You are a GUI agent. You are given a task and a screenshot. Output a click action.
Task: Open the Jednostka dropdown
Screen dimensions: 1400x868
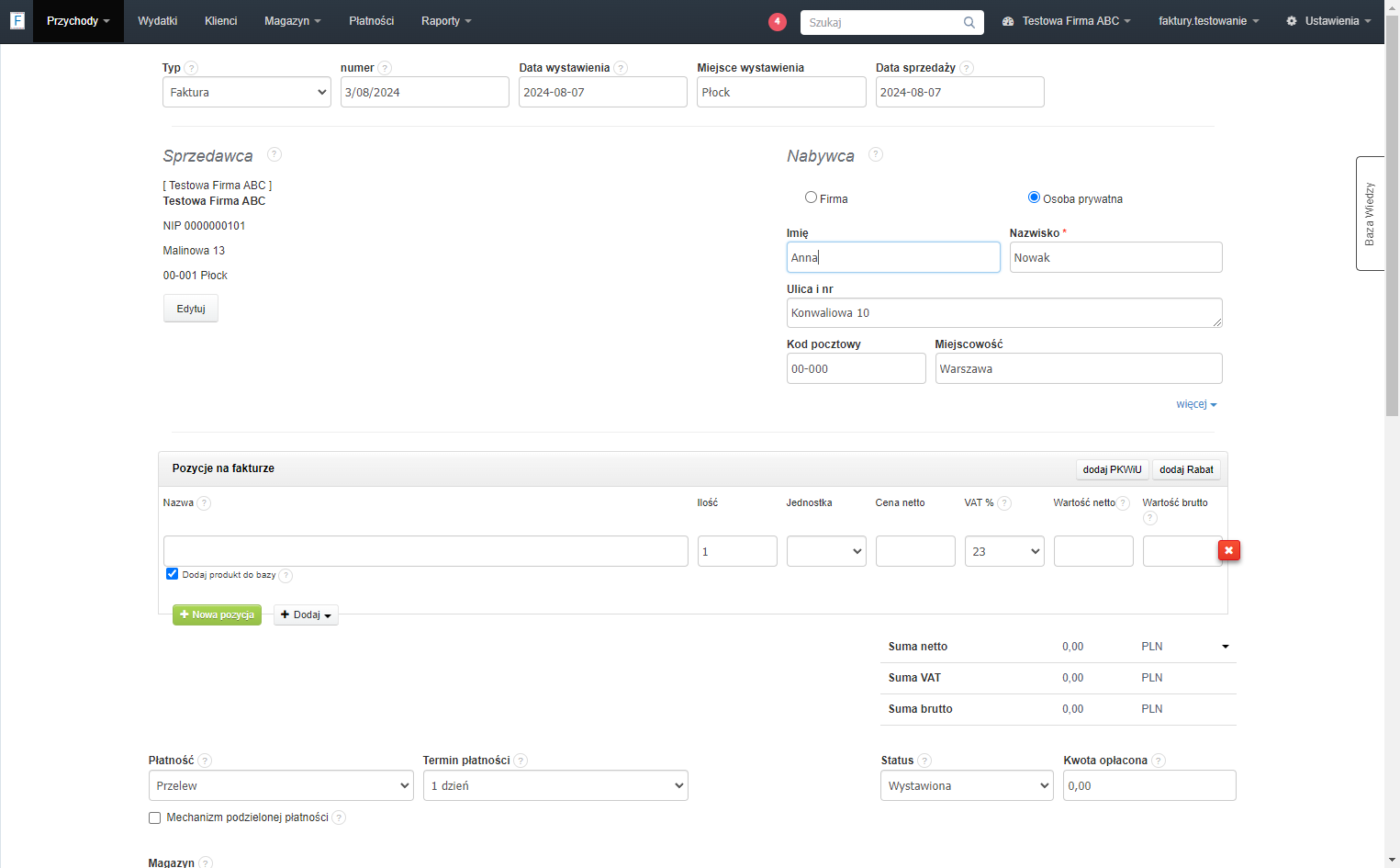pos(826,551)
